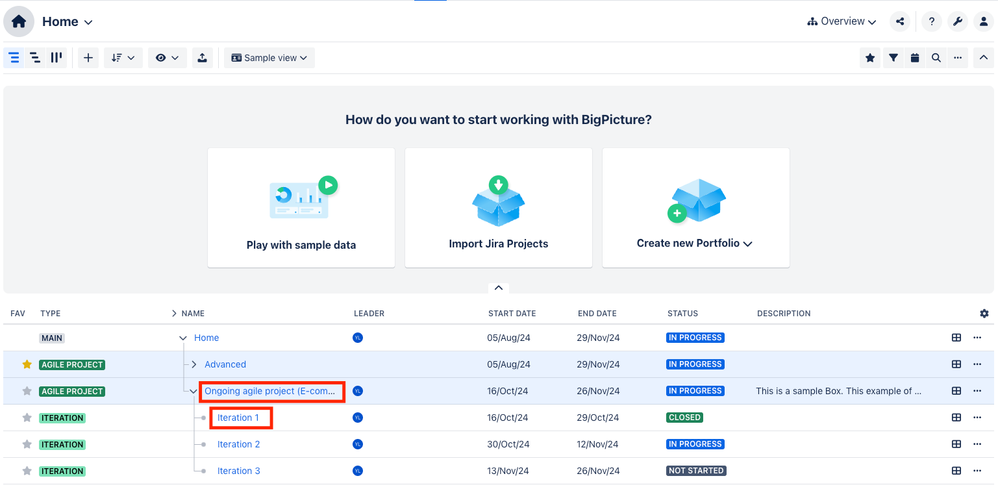The image size is (998, 489).
Task: Click the sample Box description text
Action: coord(839,391)
